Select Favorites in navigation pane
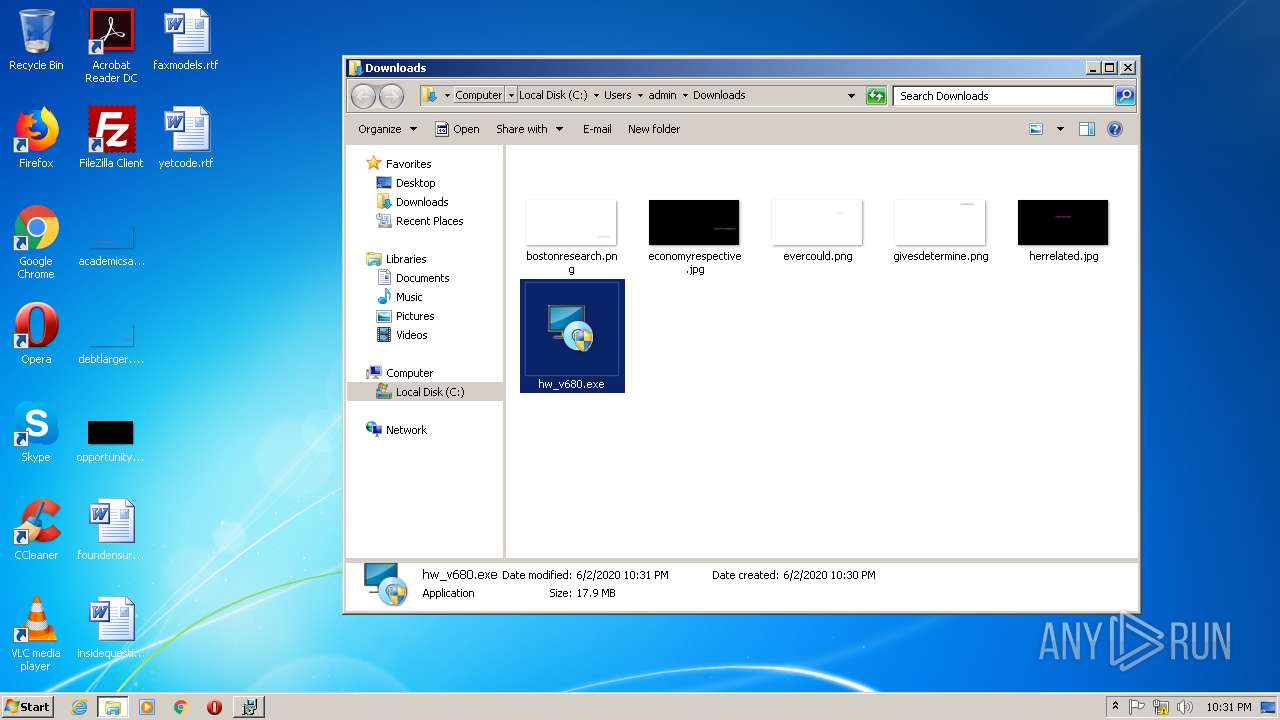The width and height of the screenshot is (1280, 720). click(x=399, y=164)
